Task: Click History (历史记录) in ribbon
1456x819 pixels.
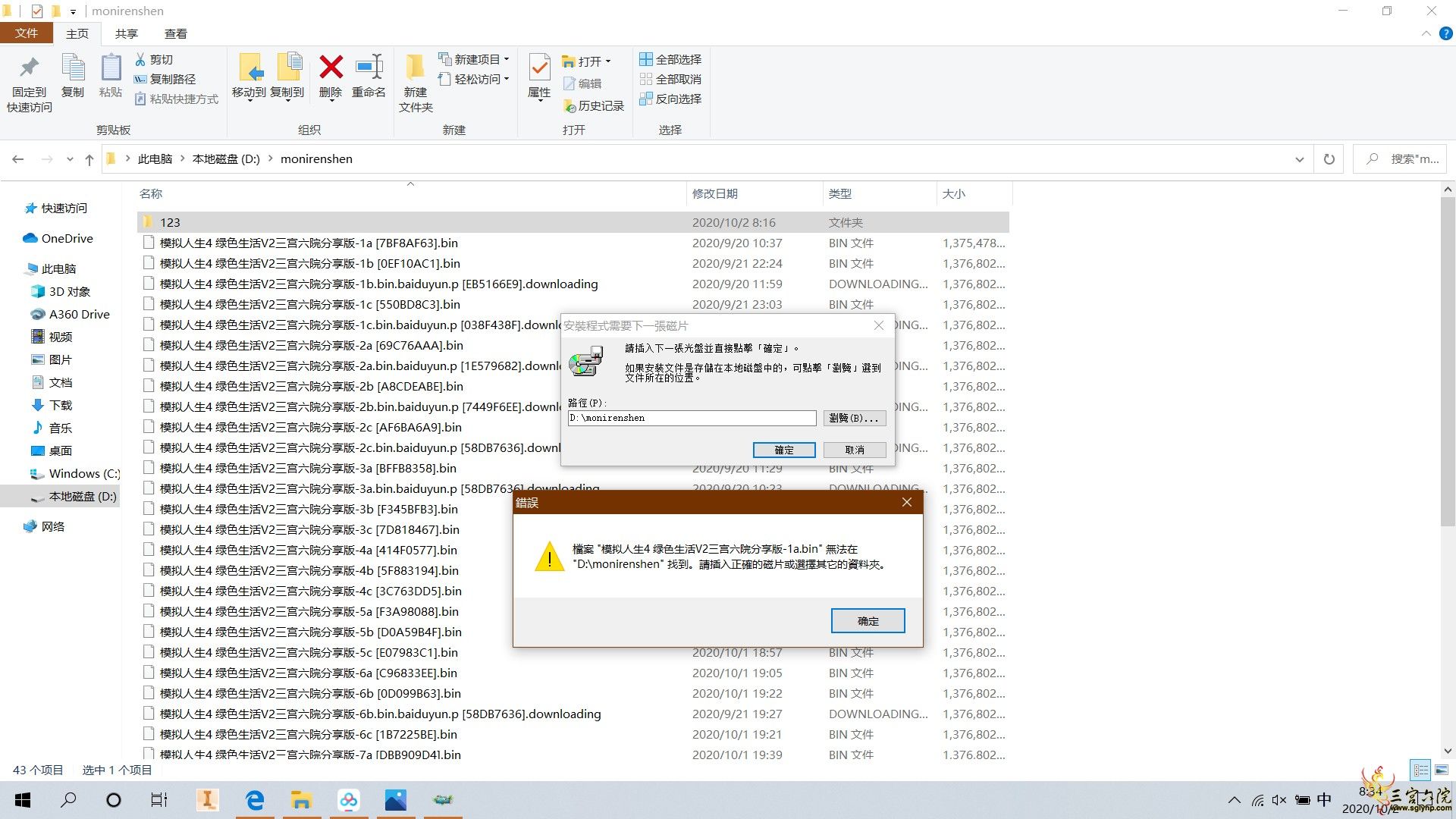Action: tap(593, 106)
